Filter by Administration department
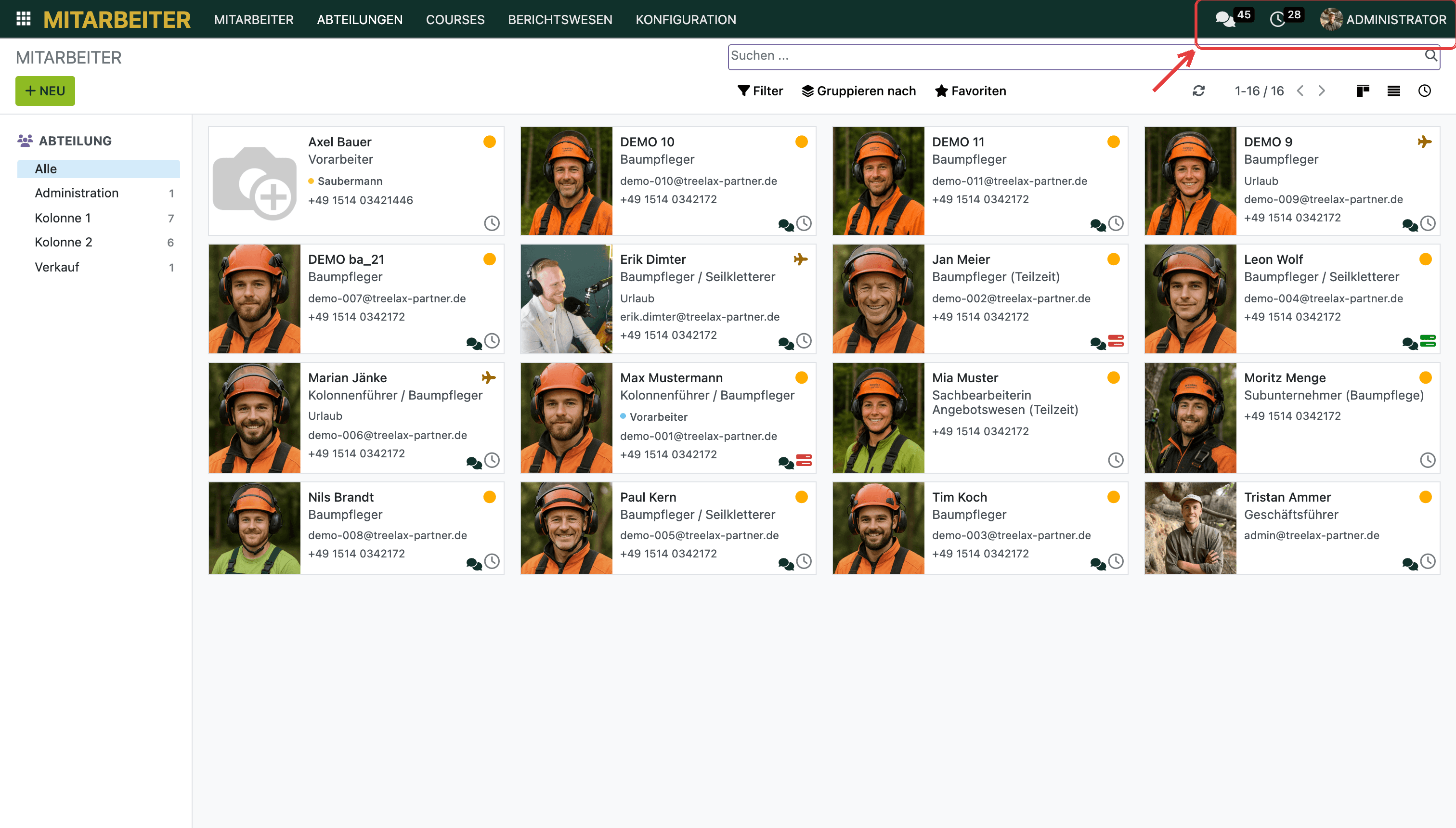Screen dimensions: 1456x828 coord(98,194)
